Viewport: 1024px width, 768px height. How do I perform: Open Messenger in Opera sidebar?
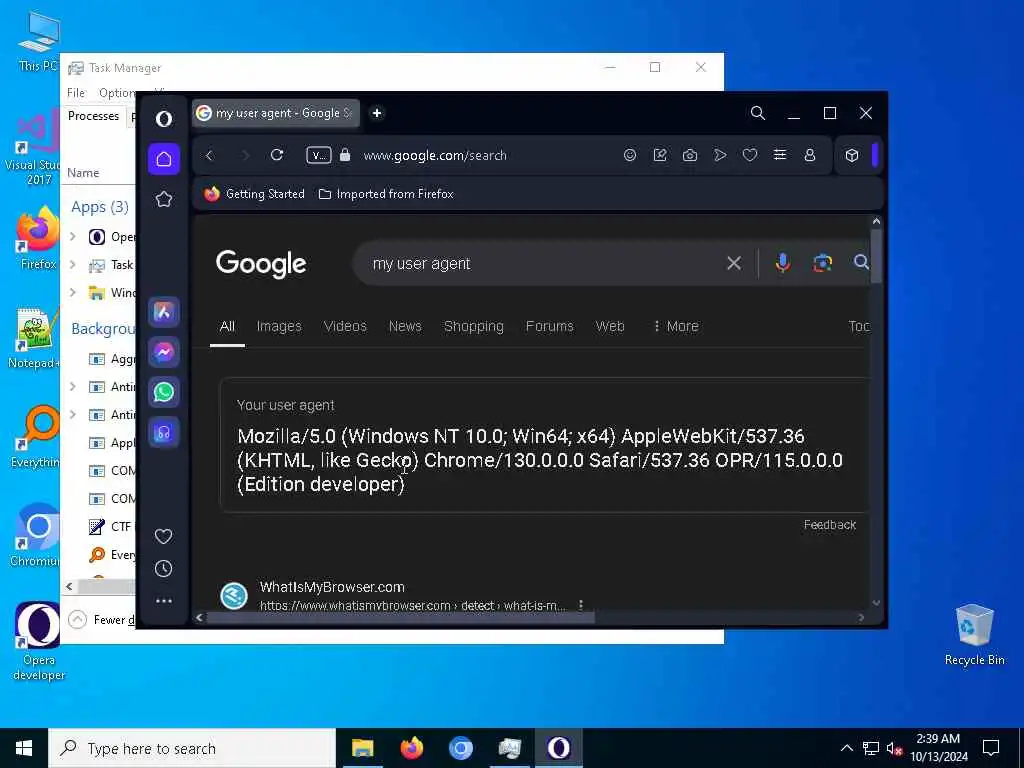(164, 352)
